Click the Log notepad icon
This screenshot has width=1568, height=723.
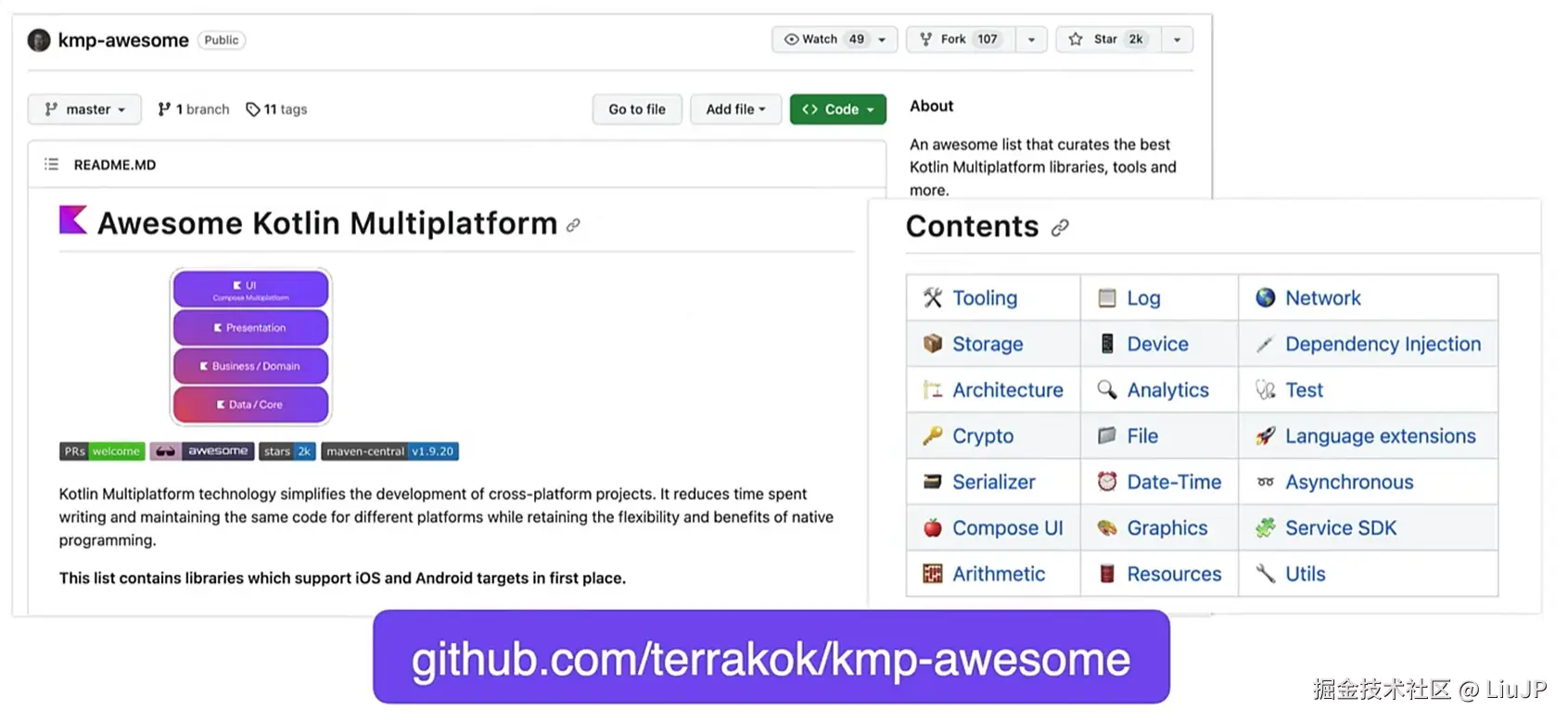pos(1107,298)
